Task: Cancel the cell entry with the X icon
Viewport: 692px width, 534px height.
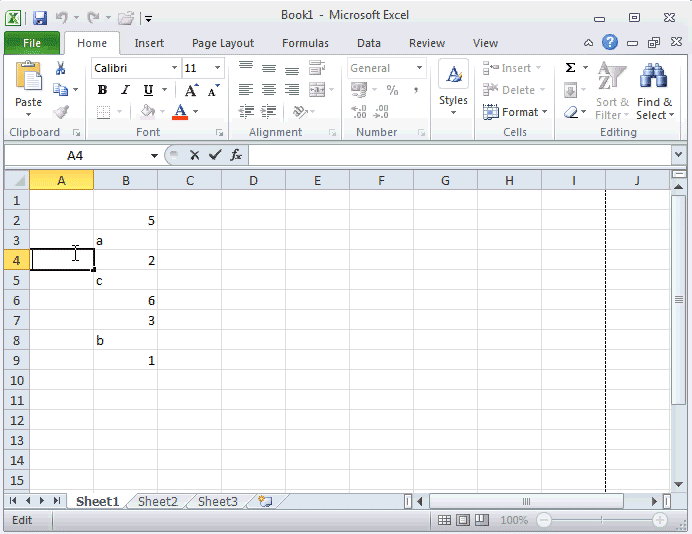Action: coord(194,155)
